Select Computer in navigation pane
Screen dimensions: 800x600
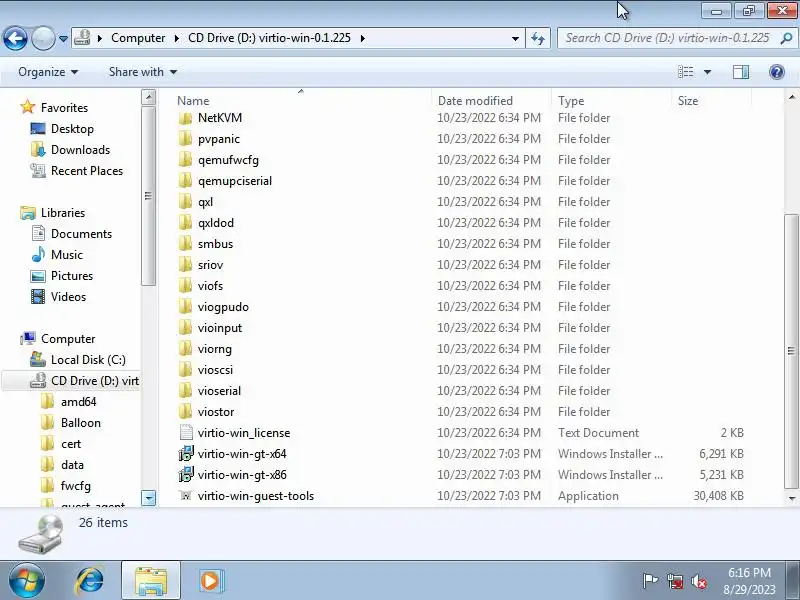click(x=68, y=339)
